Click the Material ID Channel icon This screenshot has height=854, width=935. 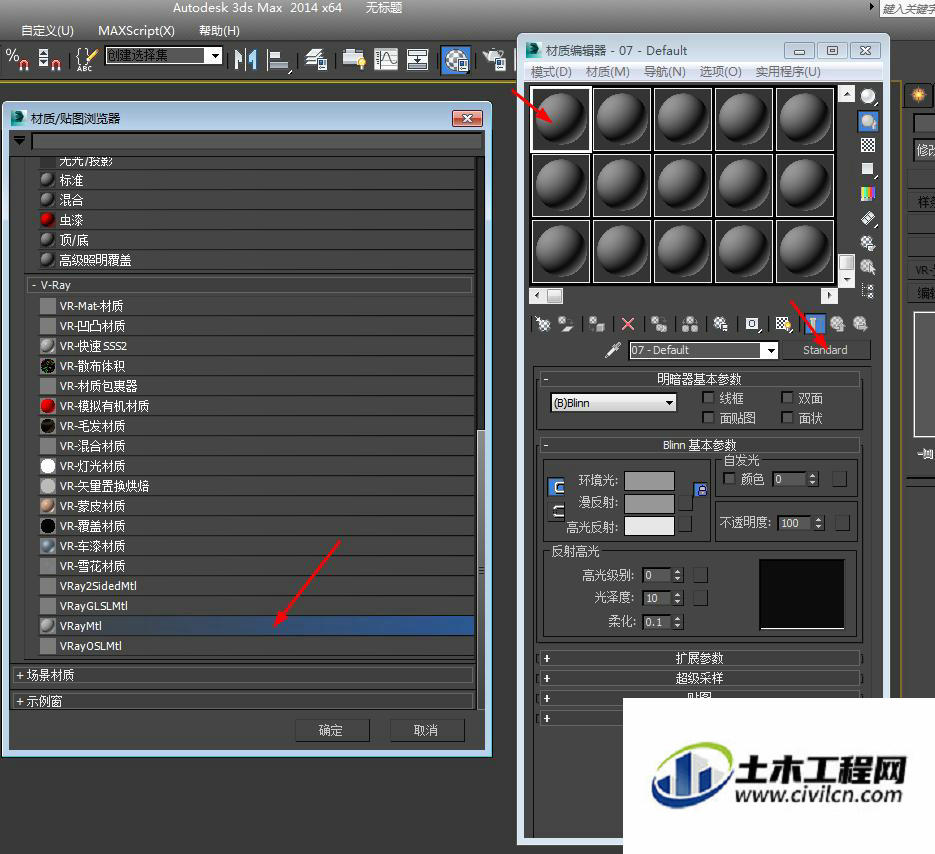(752, 324)
